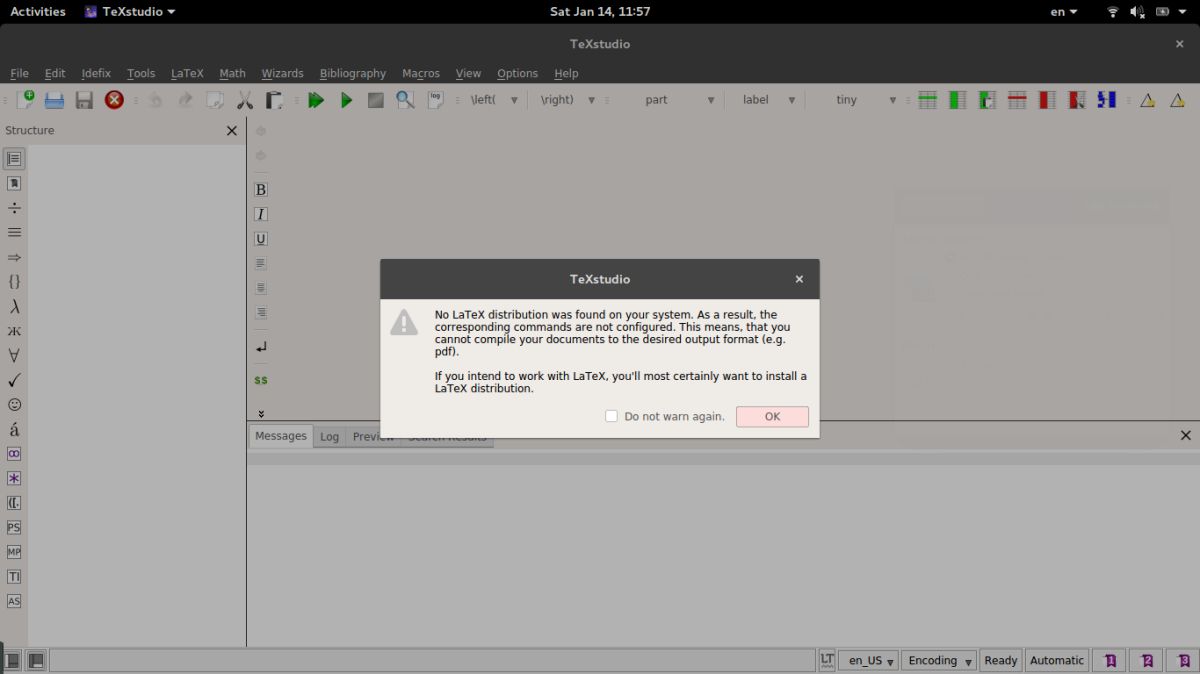Switch to the Messages tab
The width and height of the screenshot is (1200, 674).
pos(280,436)
